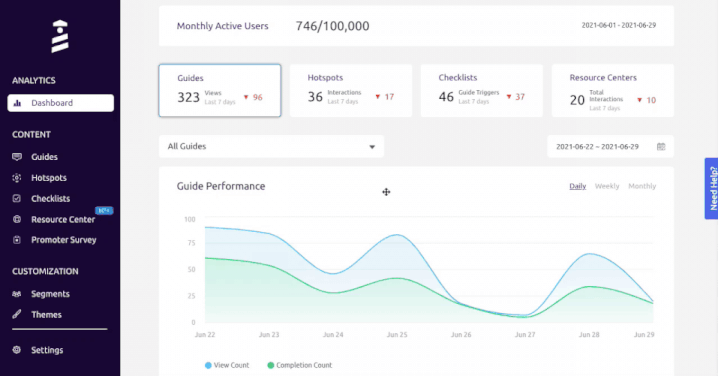Viewport: 718px width, 376px height.
Task: Click the Checklists red down arrow indicator
Action: (x=509, y=97)
